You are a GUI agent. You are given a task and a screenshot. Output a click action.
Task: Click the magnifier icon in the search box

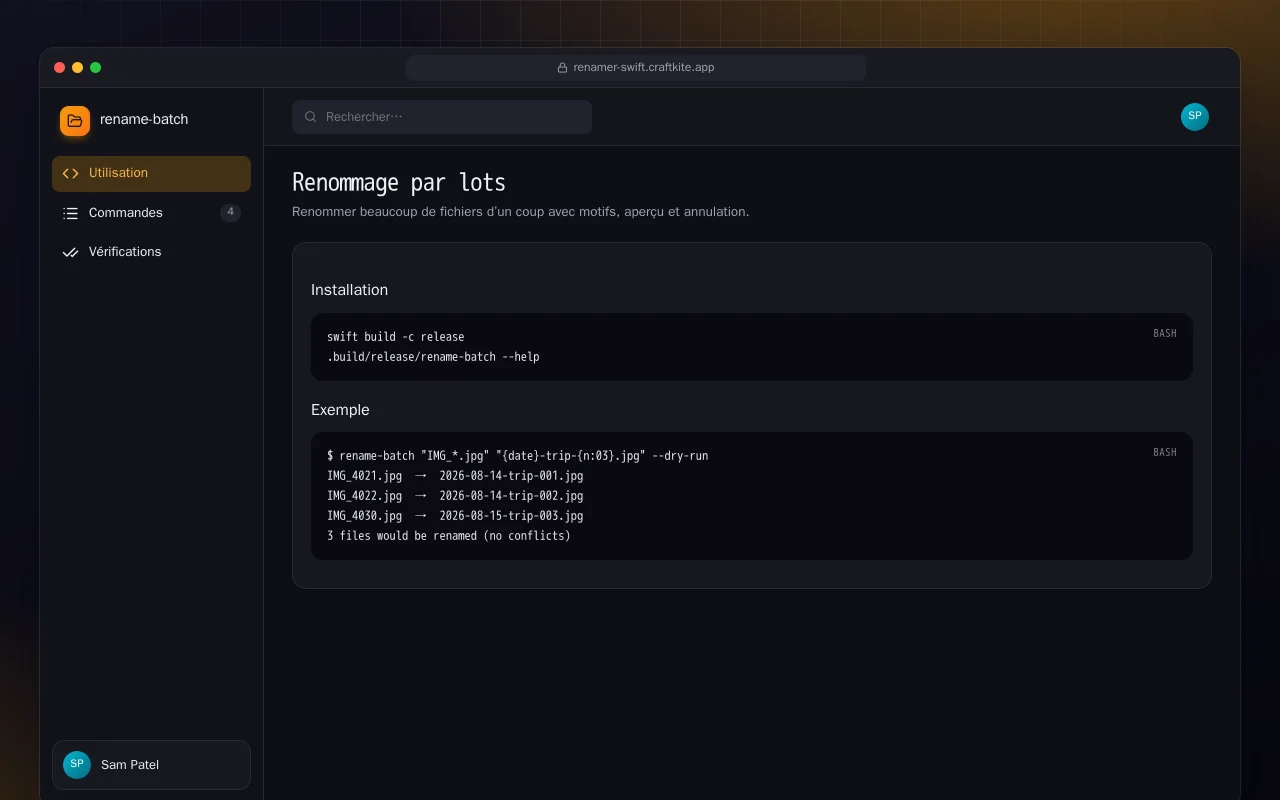point(311,117)
